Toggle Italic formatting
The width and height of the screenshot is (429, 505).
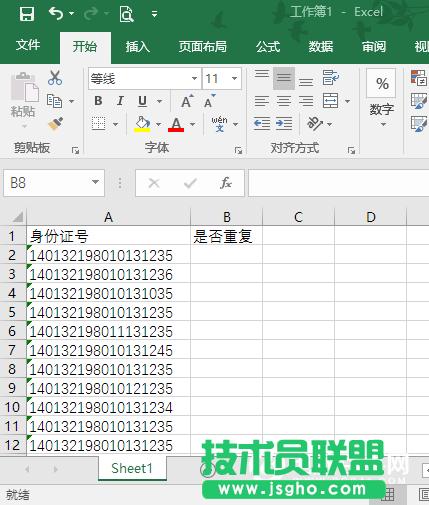tap(120, 101)
